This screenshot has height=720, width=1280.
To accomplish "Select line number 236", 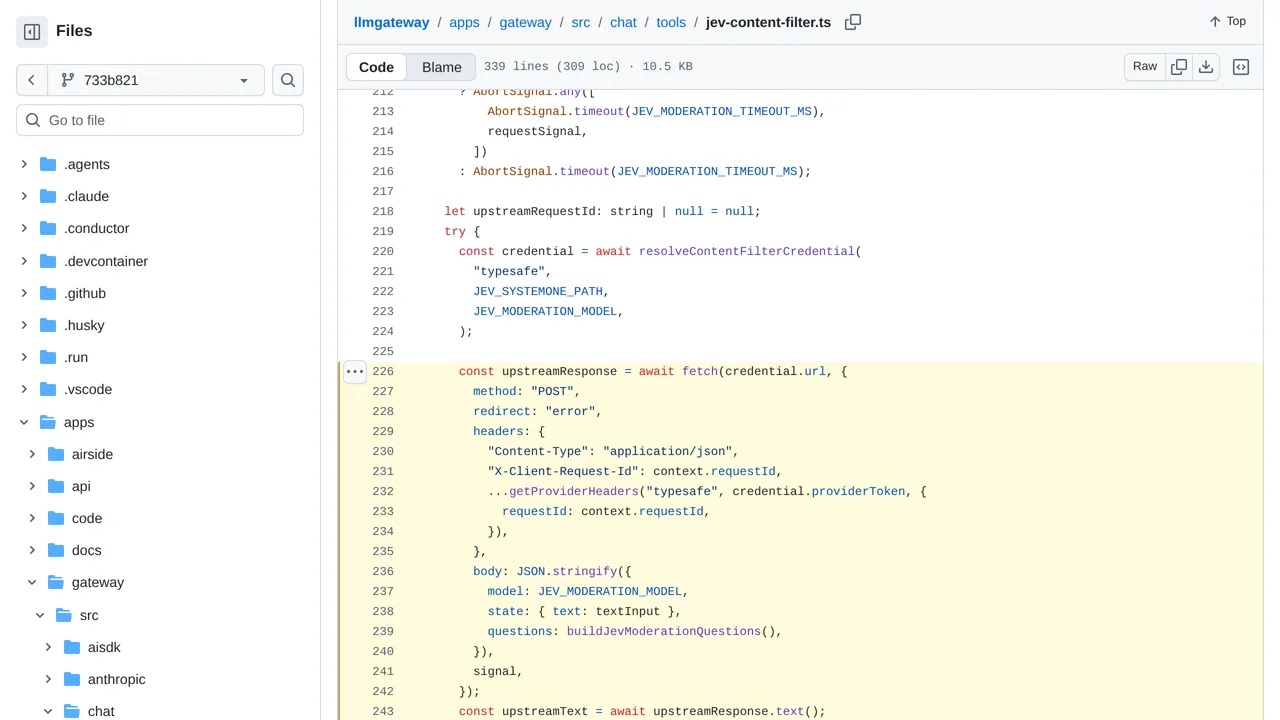I will tap(383, 571).
